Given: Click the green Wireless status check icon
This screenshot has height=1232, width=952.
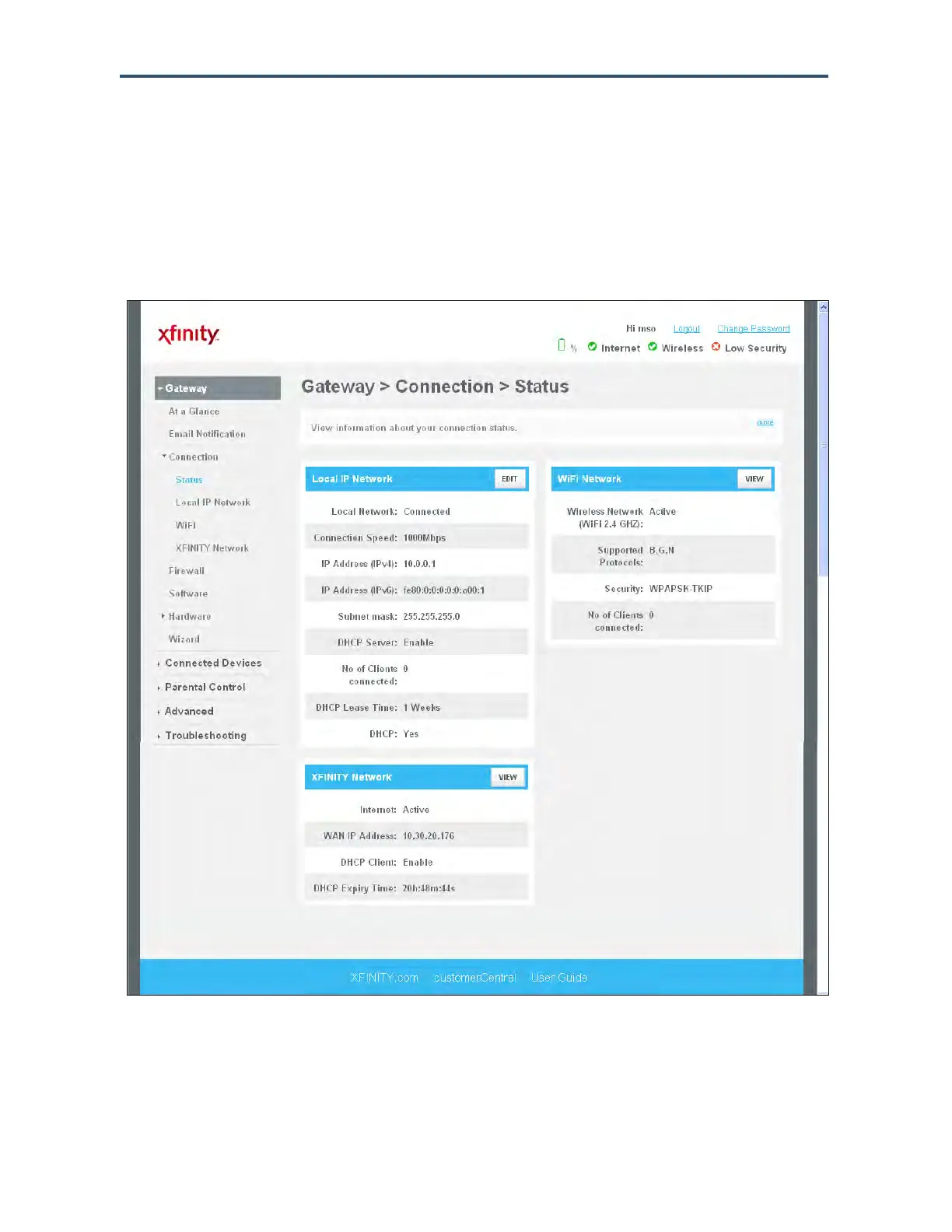Looking at the screenshot, I should tap(653, 347).
